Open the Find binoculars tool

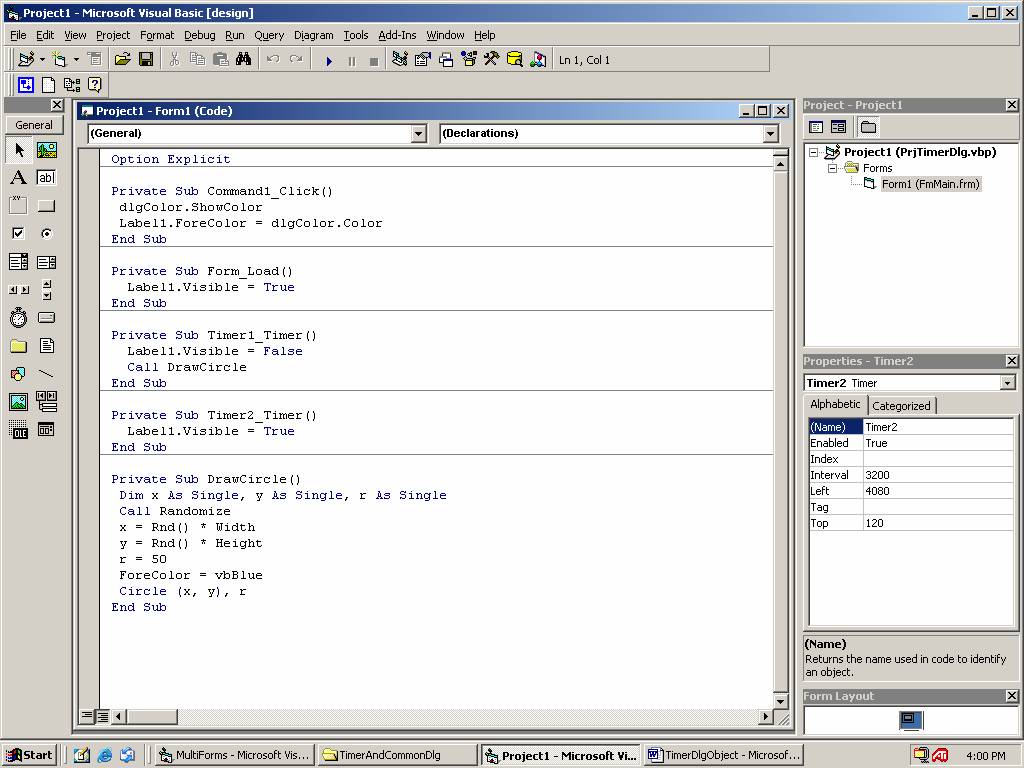click(x=243, y=60)
